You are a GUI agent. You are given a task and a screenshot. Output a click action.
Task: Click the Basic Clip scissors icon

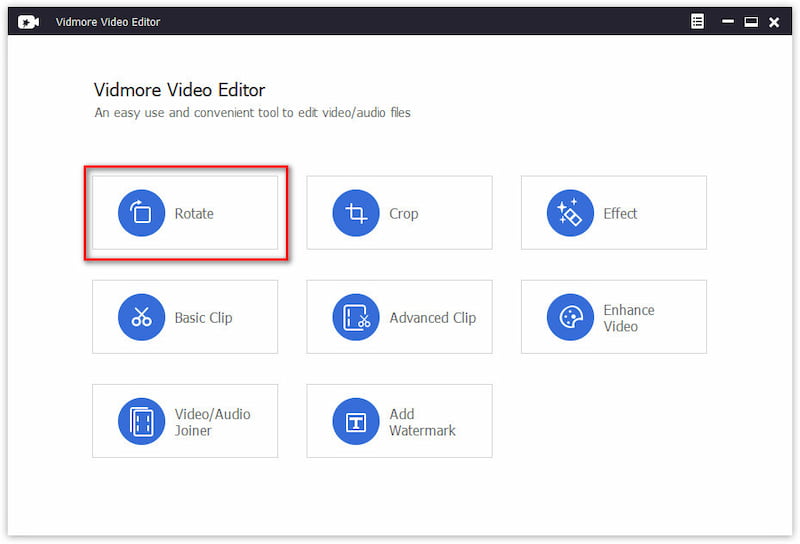[x=141, y=317]
